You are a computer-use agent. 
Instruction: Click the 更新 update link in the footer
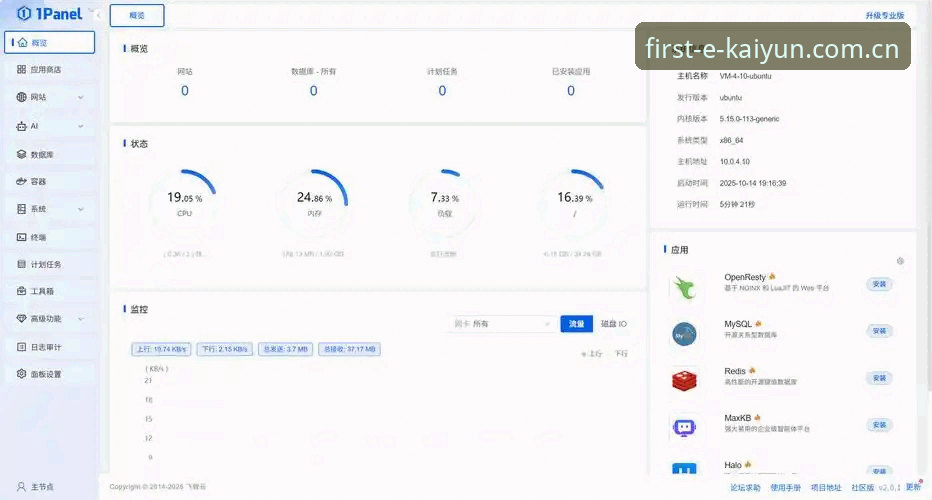[913, 488]
